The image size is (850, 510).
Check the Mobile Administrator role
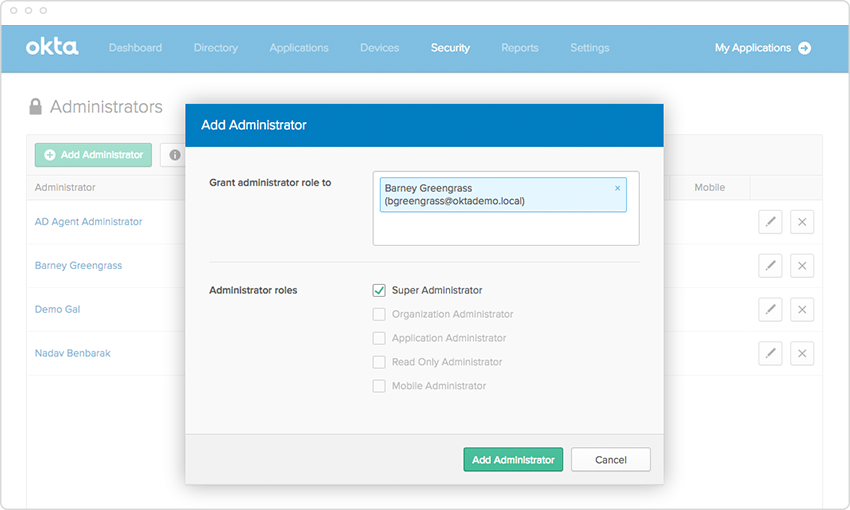coord(379,386)
